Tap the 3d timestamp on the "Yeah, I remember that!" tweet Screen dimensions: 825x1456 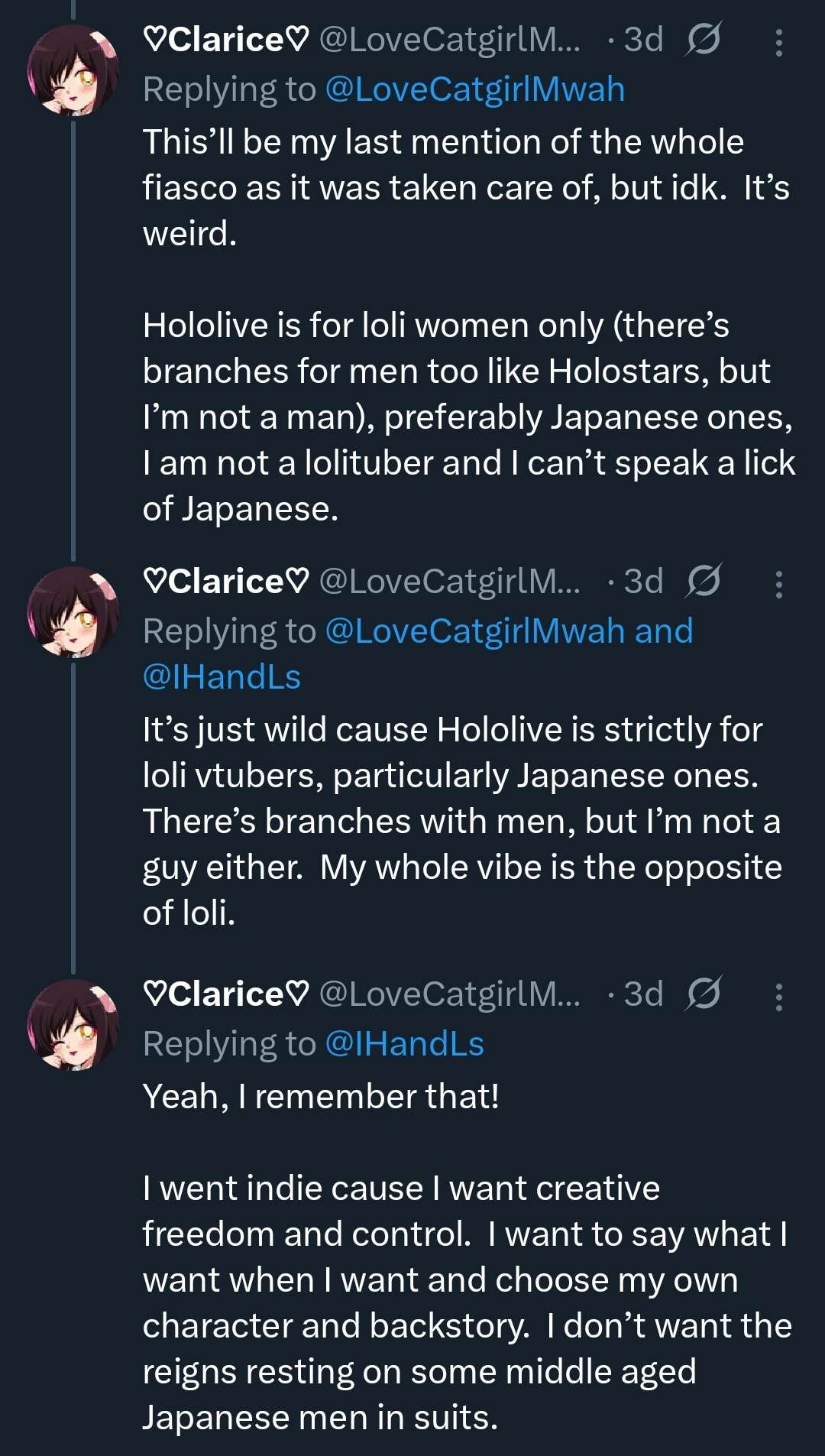pyautogui.click(x=642, y=995)
